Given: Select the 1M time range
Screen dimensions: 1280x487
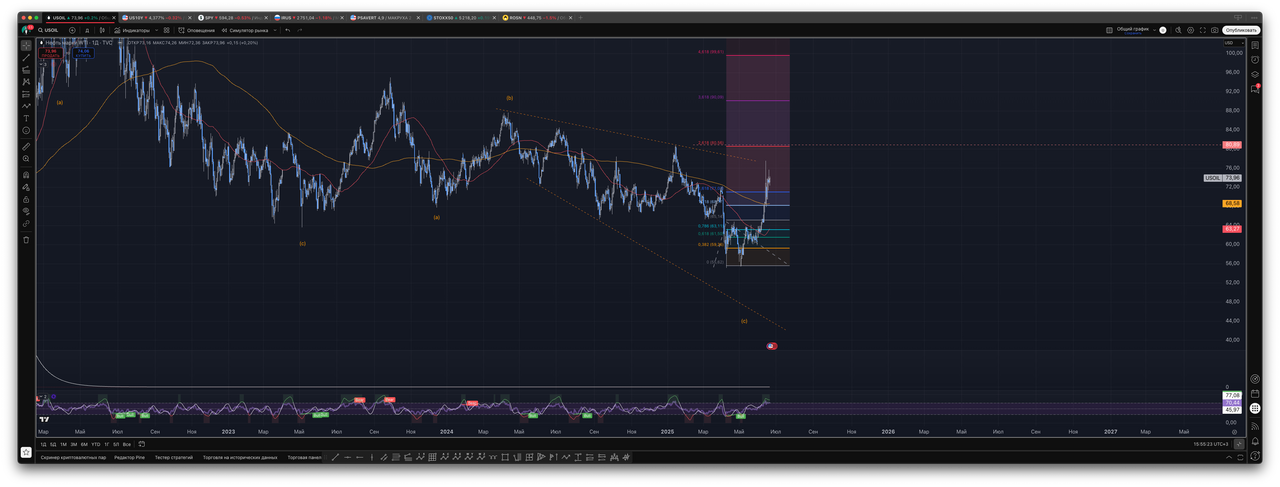Looking at the screenshot, I should pos(63,444).
